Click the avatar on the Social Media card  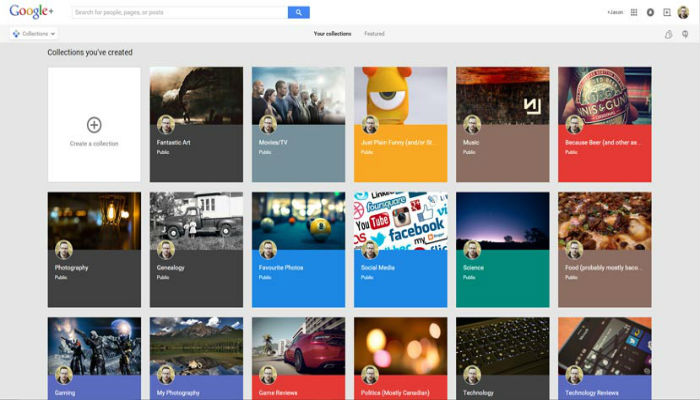click(x=370, y=250)
